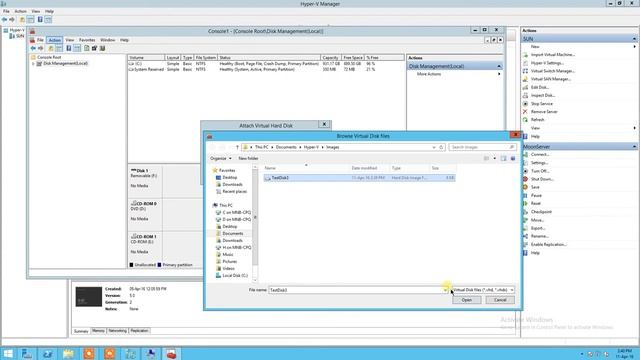This screenshot has width=640, height=360.
Task: Click Remove Server in Actions pane
Action: tap(544, 112)
